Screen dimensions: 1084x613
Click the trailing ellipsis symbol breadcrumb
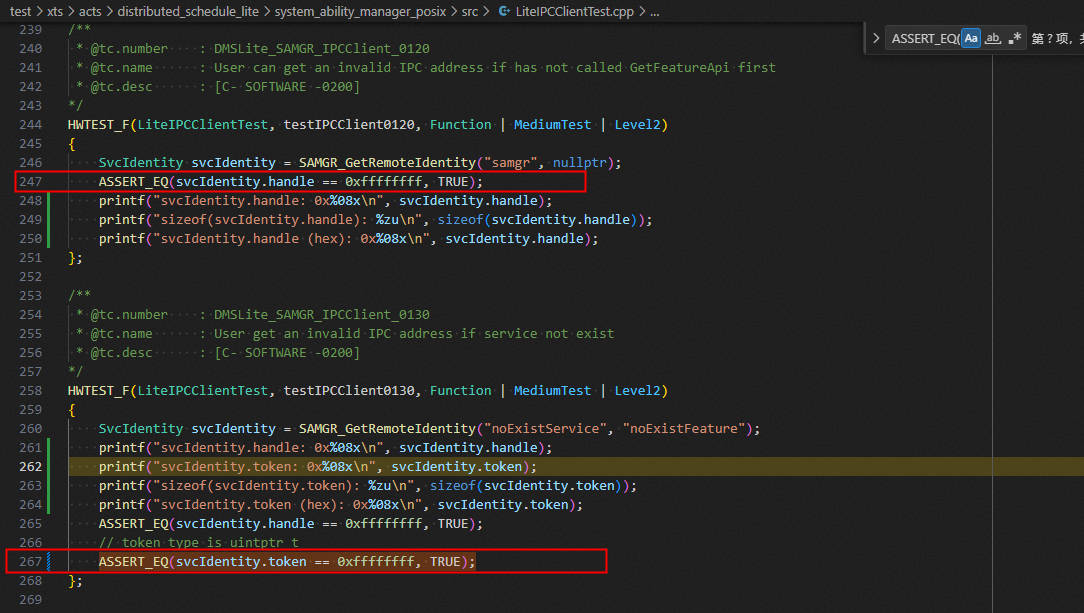[x=654, y=12]
